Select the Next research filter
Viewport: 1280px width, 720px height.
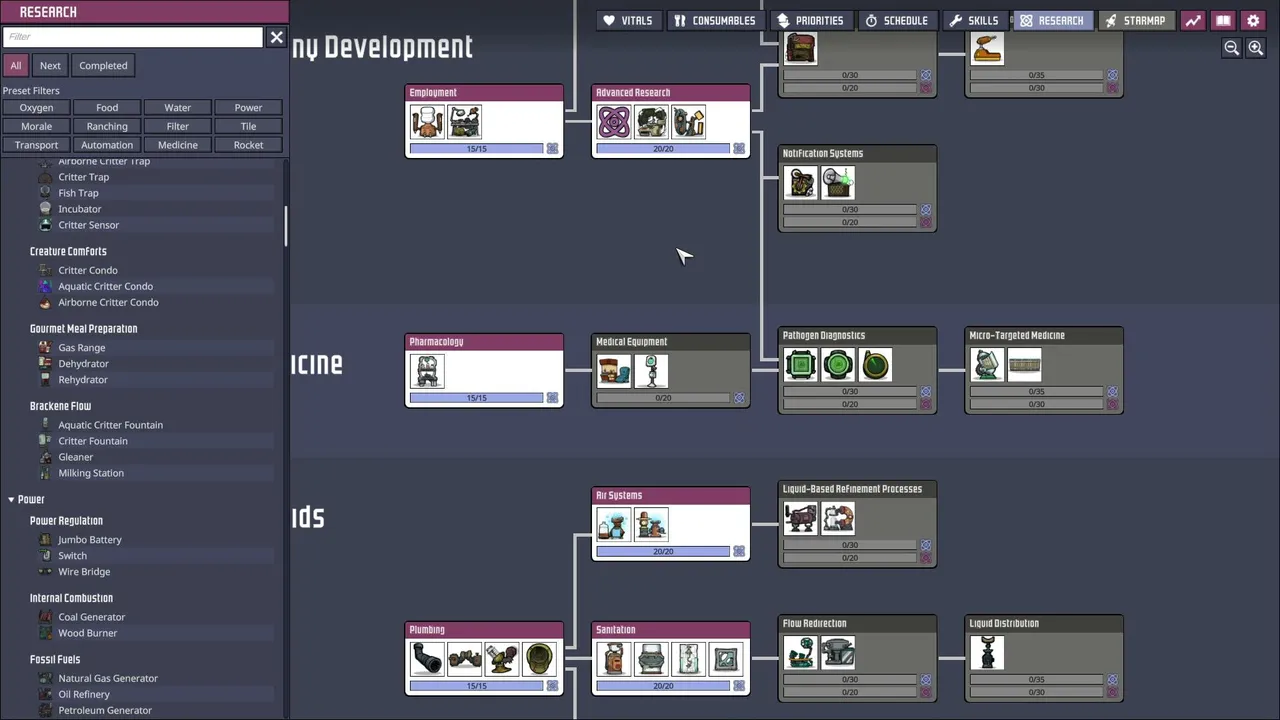tap(50, 66)
